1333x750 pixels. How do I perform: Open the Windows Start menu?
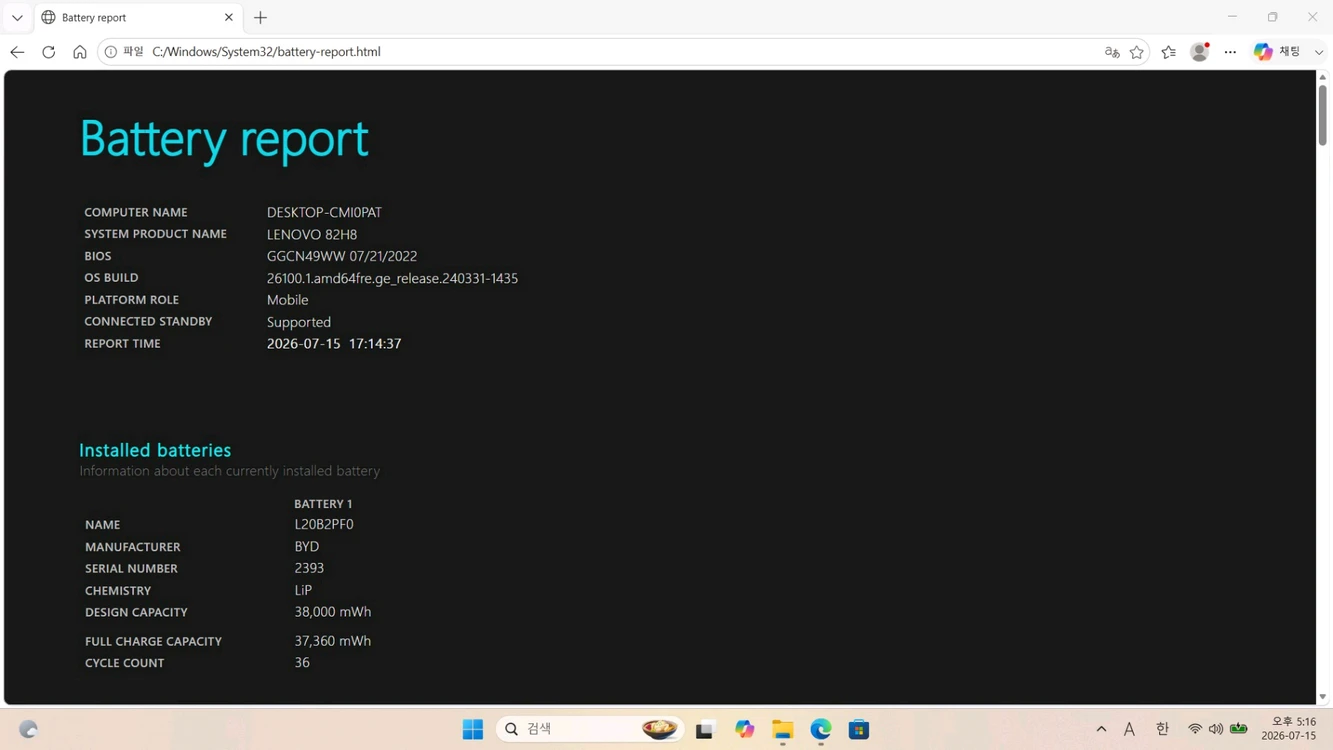473,729
